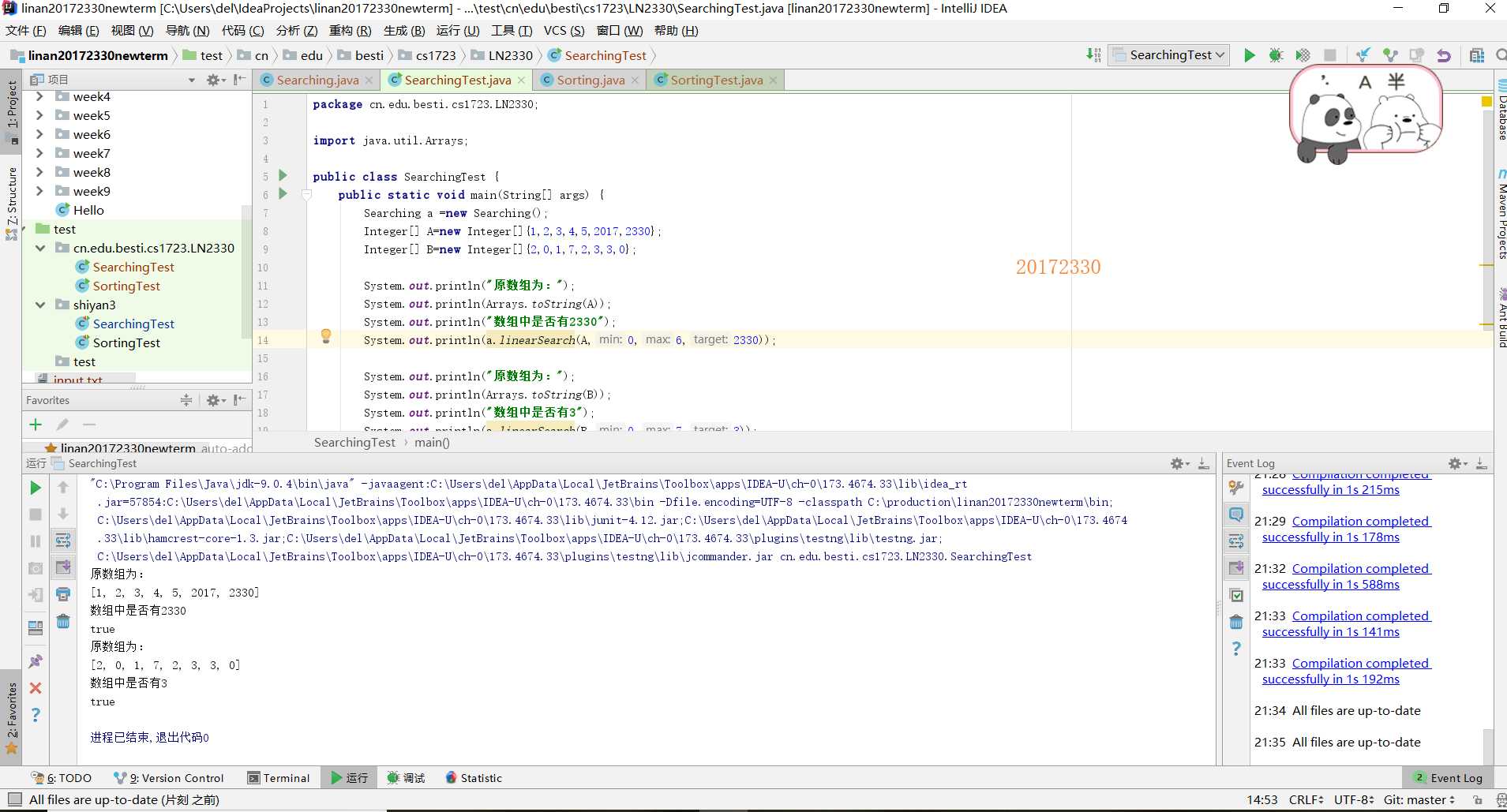Open the Terminal tool window
The height and width of the screenshot is (812, 1507).
[279, 778]
